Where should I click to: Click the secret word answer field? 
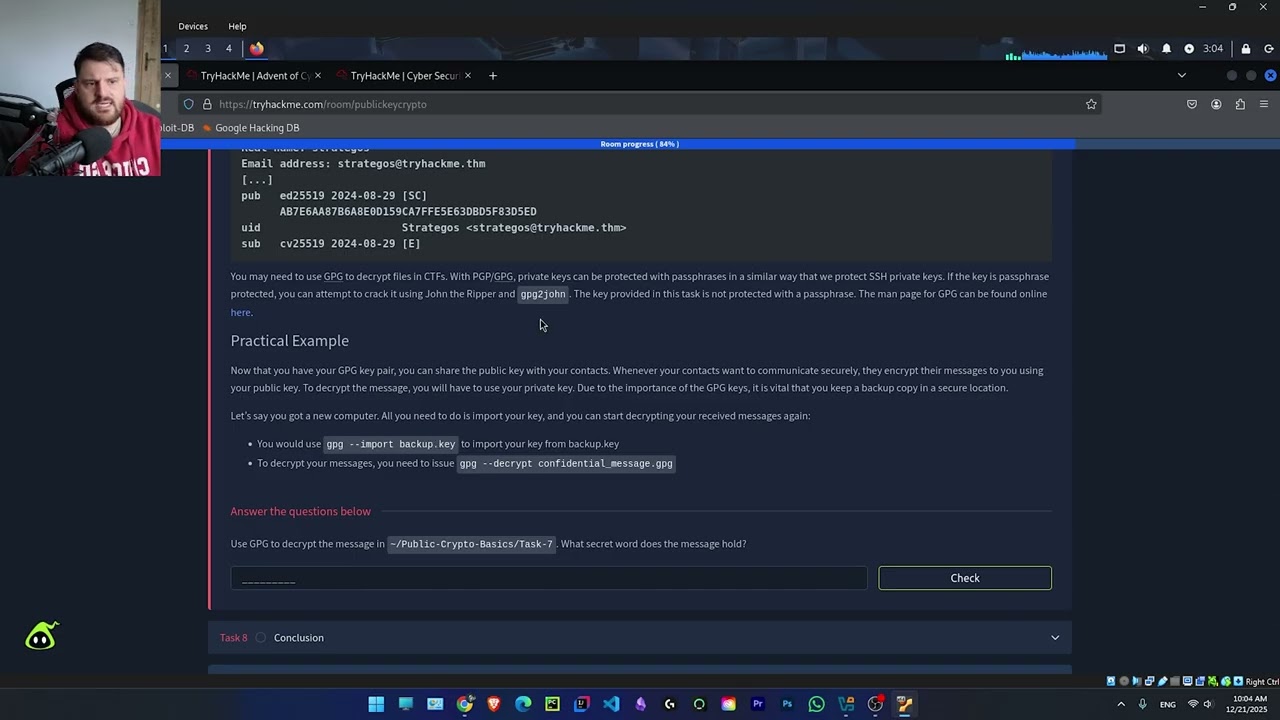click(549, 578)
